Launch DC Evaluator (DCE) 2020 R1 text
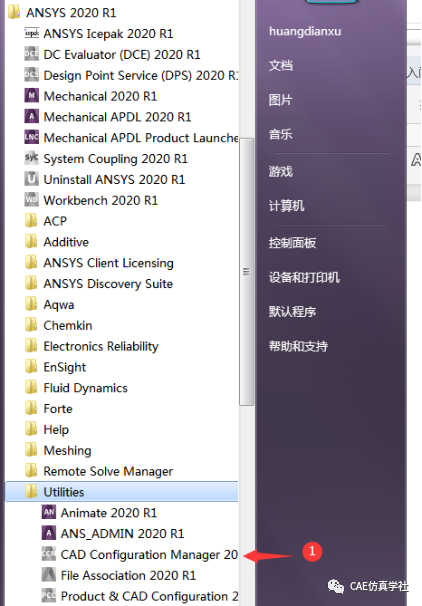Screen dimensions: 422x606 pos(122,54)
